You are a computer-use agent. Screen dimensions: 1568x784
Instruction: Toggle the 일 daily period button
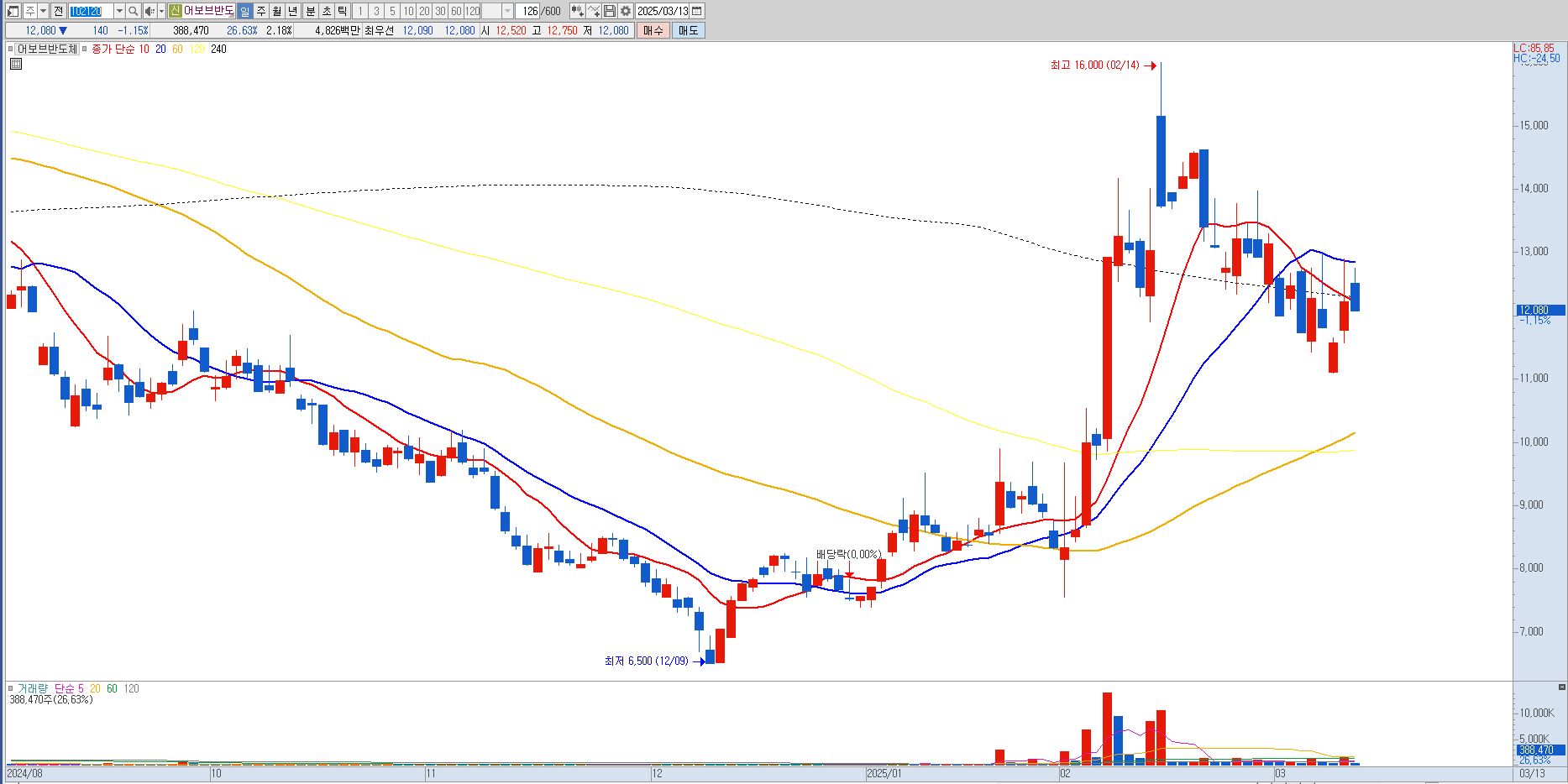244,11
